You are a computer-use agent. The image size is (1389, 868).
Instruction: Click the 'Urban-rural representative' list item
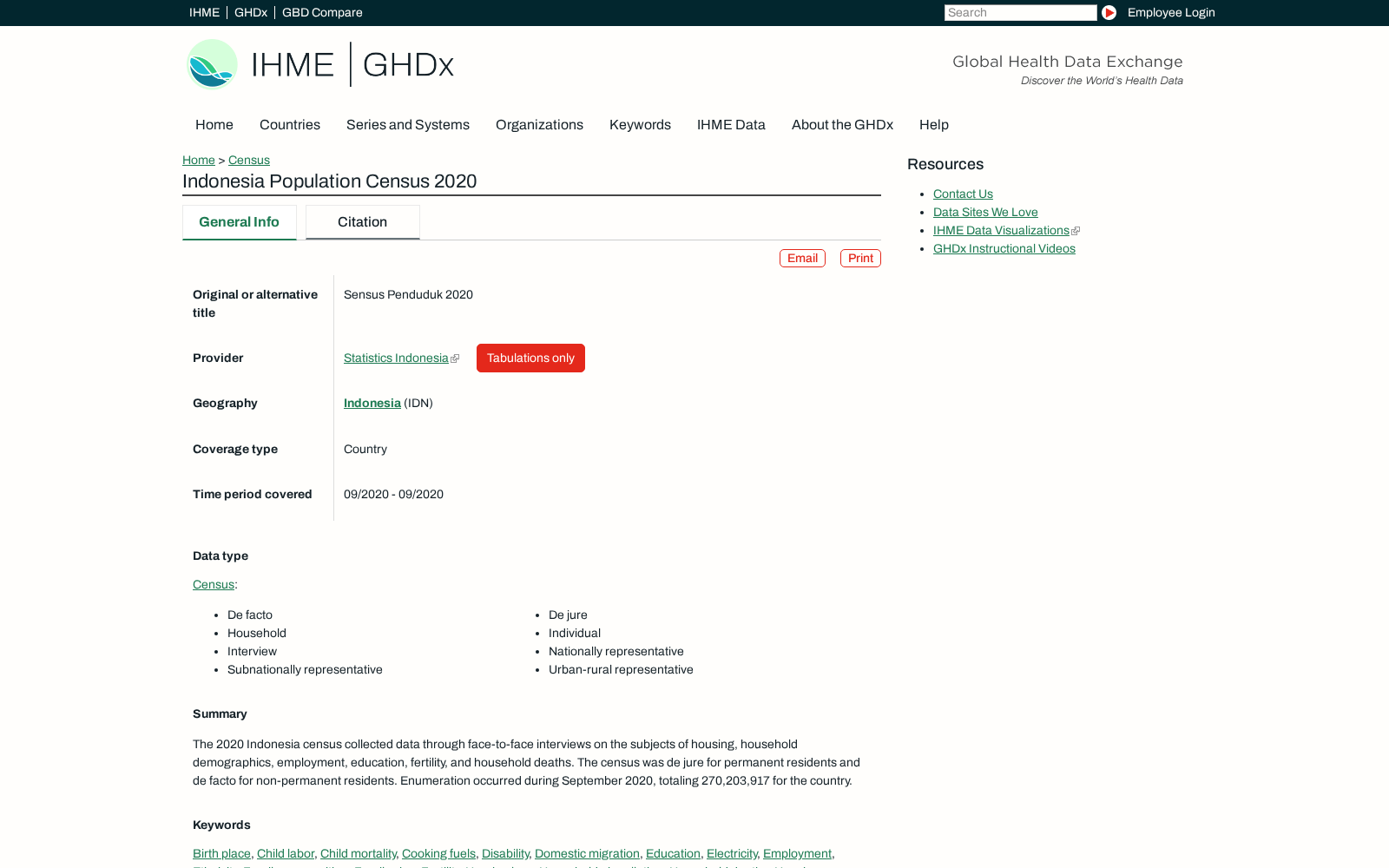(x=621, y=670)
